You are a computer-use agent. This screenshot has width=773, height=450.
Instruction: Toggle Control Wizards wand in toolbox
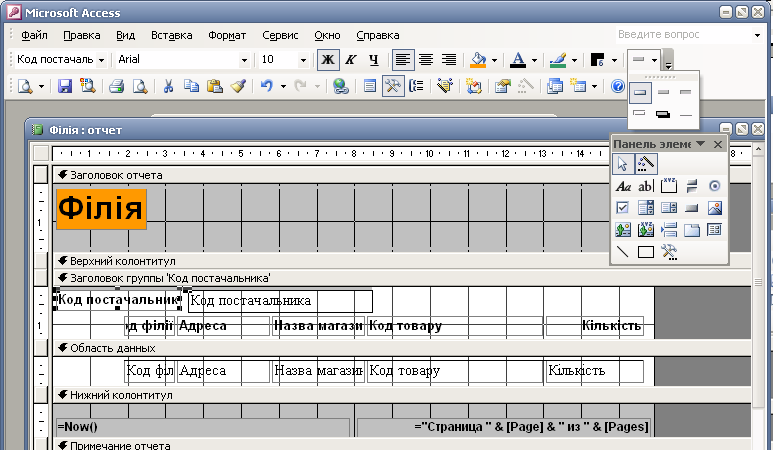point(645,164)
